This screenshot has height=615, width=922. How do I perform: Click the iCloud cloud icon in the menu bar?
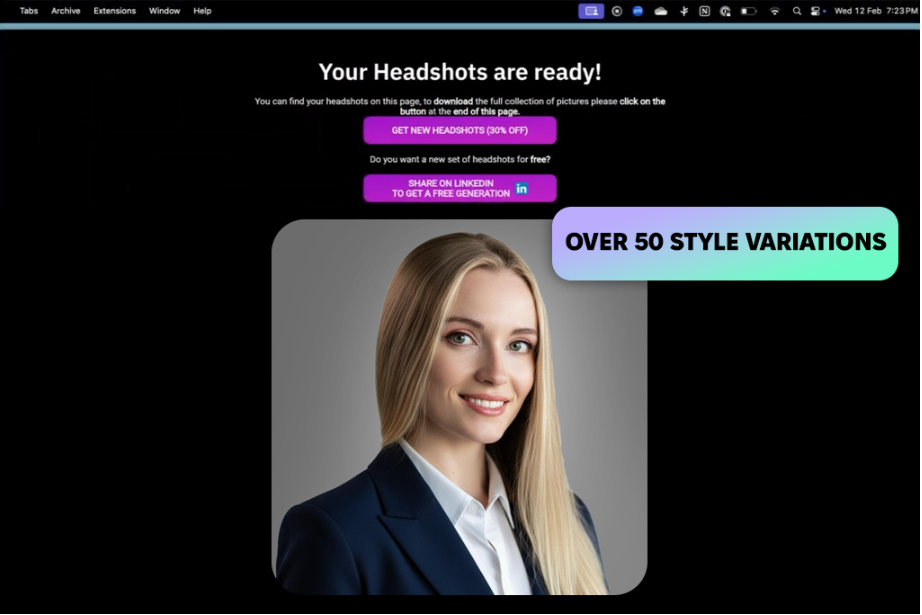point(660,10)
